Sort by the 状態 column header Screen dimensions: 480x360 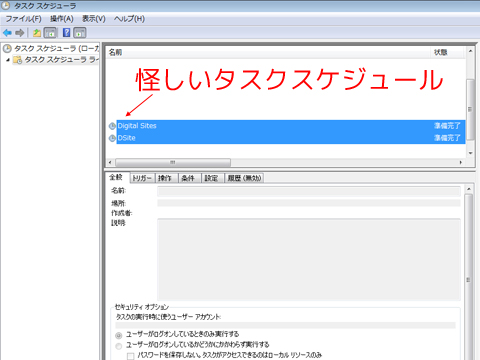point(447,52)
